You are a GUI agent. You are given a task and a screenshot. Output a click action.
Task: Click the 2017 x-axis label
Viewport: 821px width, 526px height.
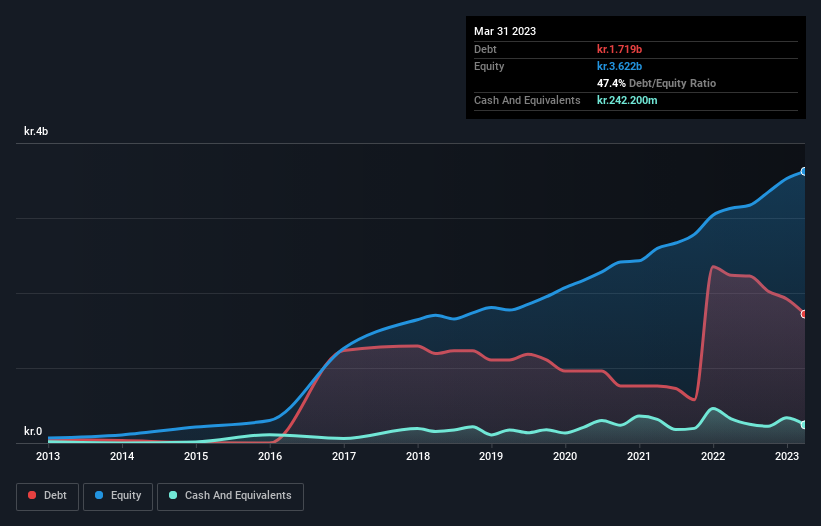[344, 456]
